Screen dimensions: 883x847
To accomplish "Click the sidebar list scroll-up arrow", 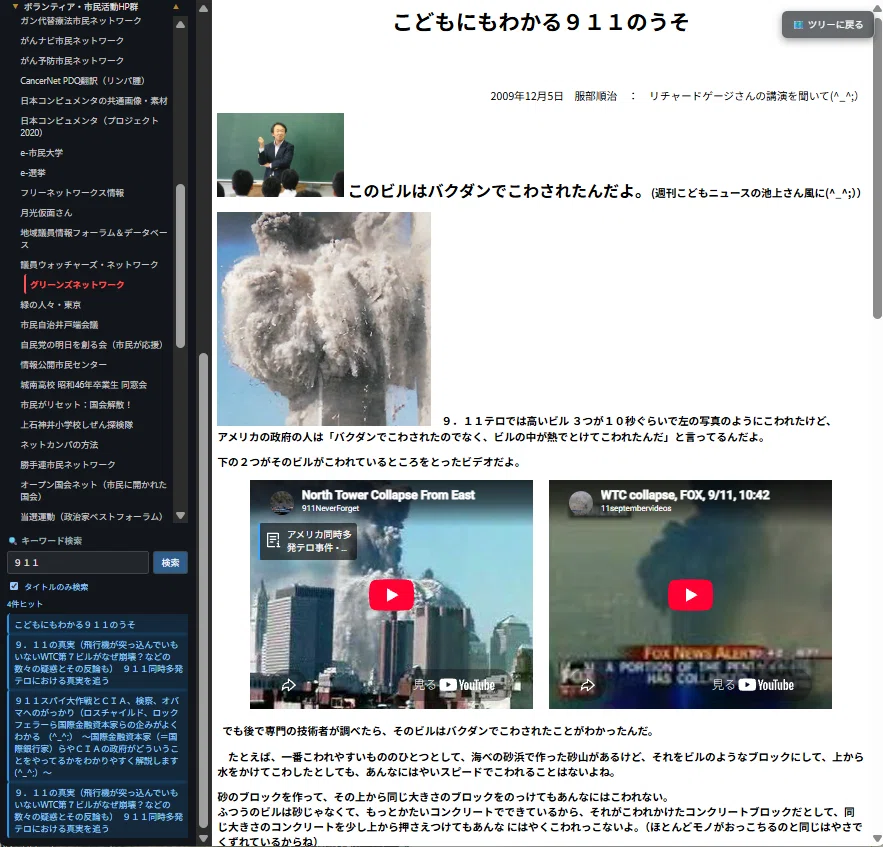I will click(180, 24).
